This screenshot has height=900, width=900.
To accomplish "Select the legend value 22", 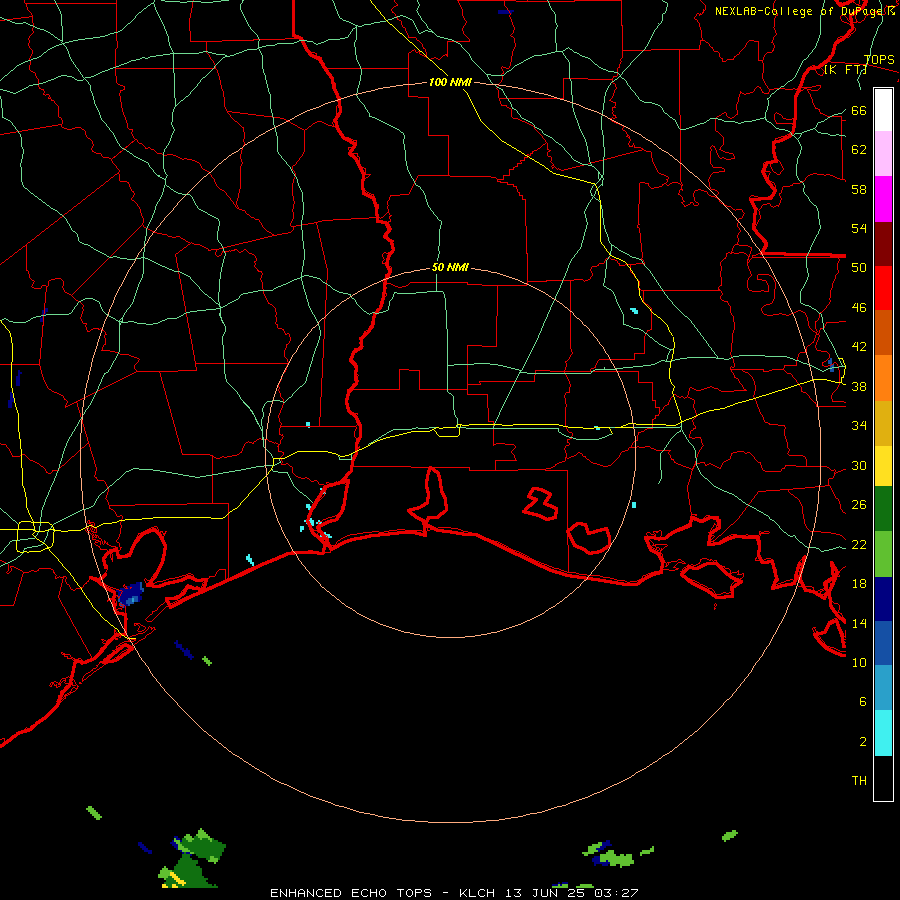I will (859, 544).
